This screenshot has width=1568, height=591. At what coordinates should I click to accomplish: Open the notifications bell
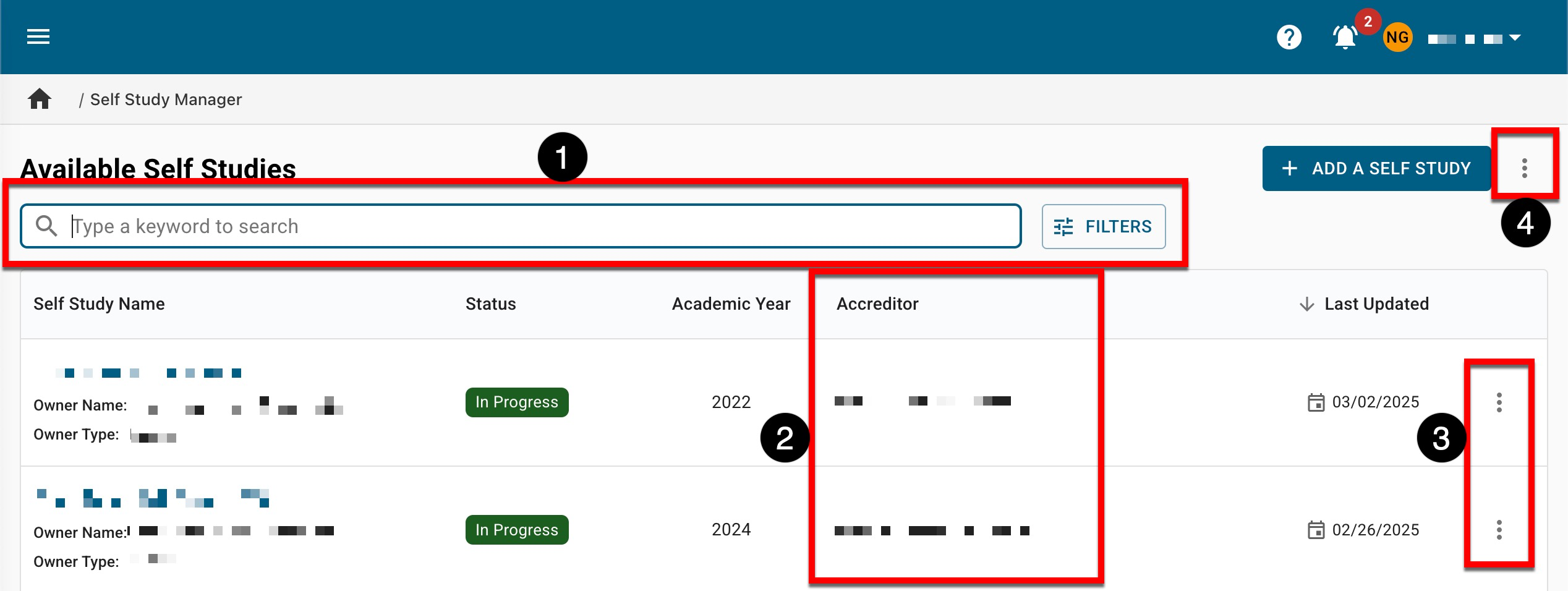click(x=1345, y=38)
